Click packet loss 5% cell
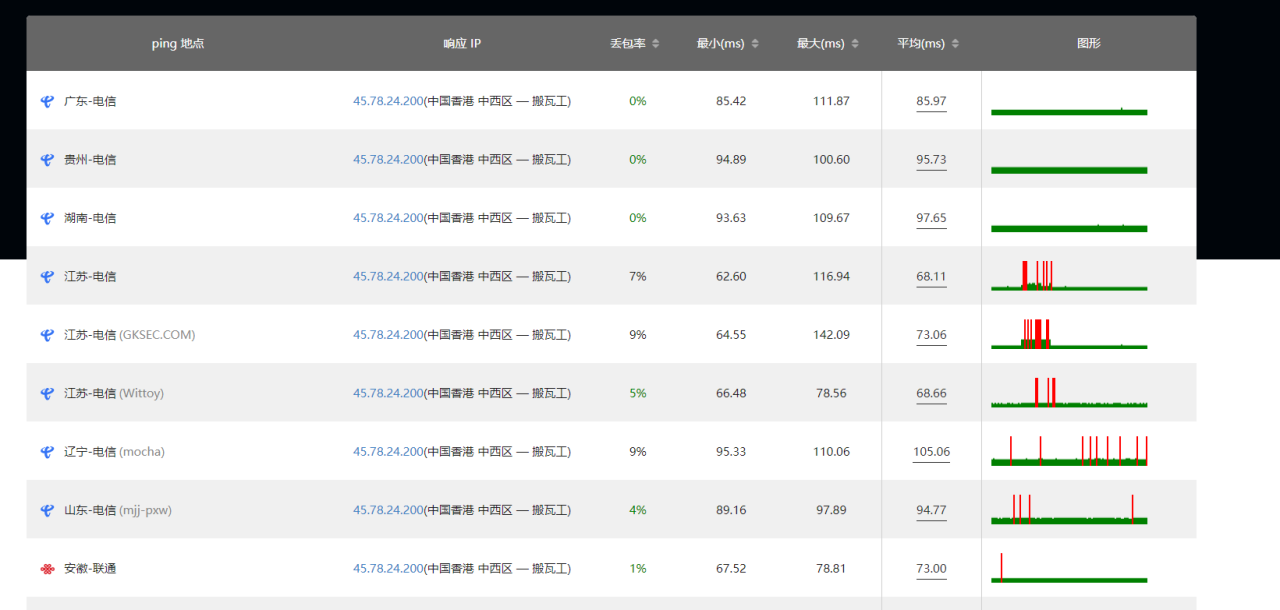Screen dimensions: 1280x610 point(638,393)
